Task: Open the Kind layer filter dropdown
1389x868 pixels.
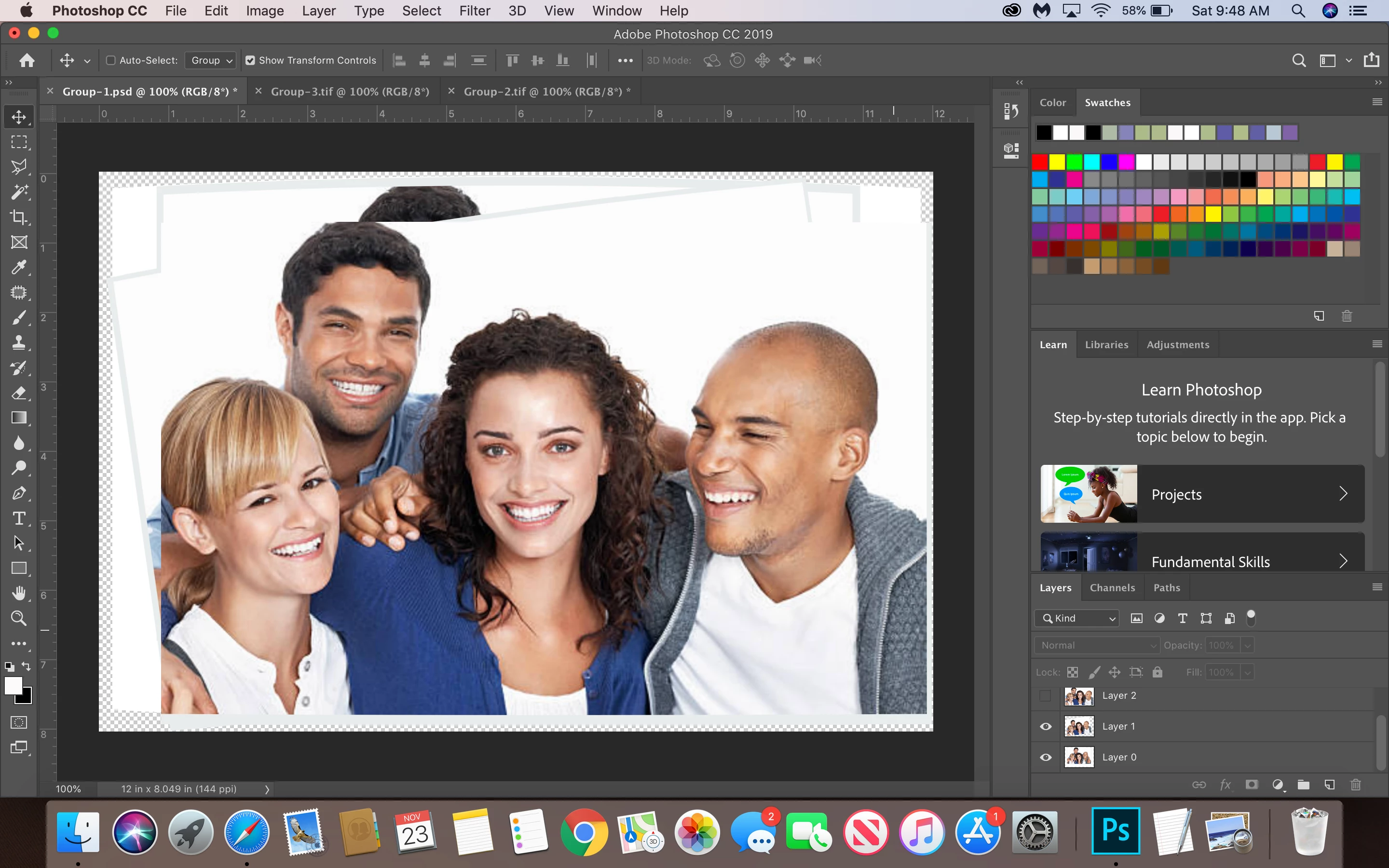Action: click(1077, 618)
